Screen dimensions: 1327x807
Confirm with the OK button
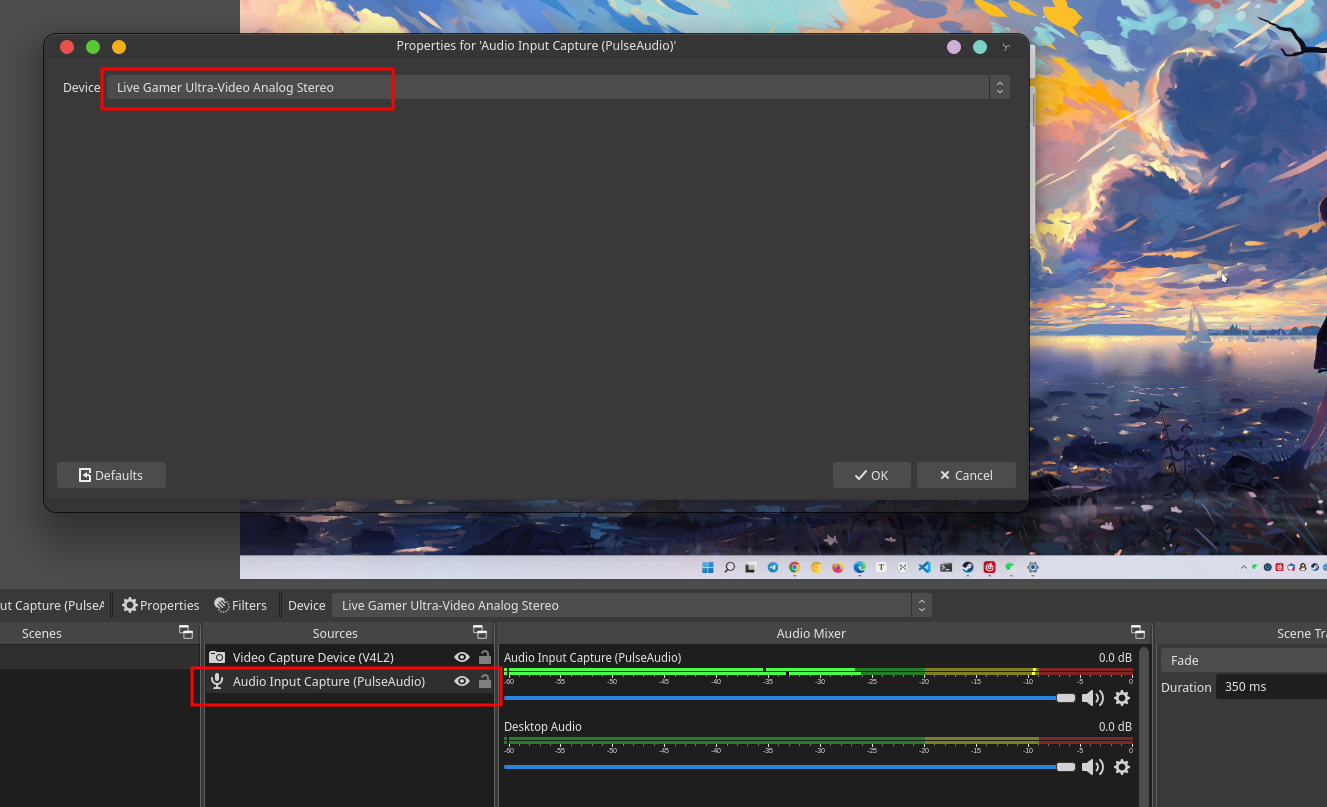pyautogui.click(x=871, y=475)
